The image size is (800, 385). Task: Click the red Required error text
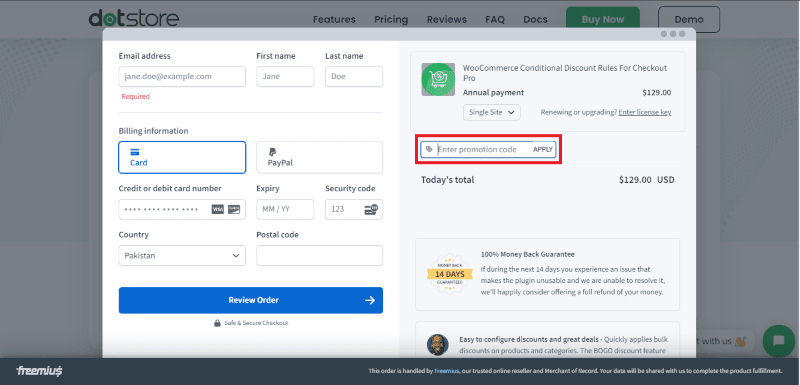click(136, 96)
